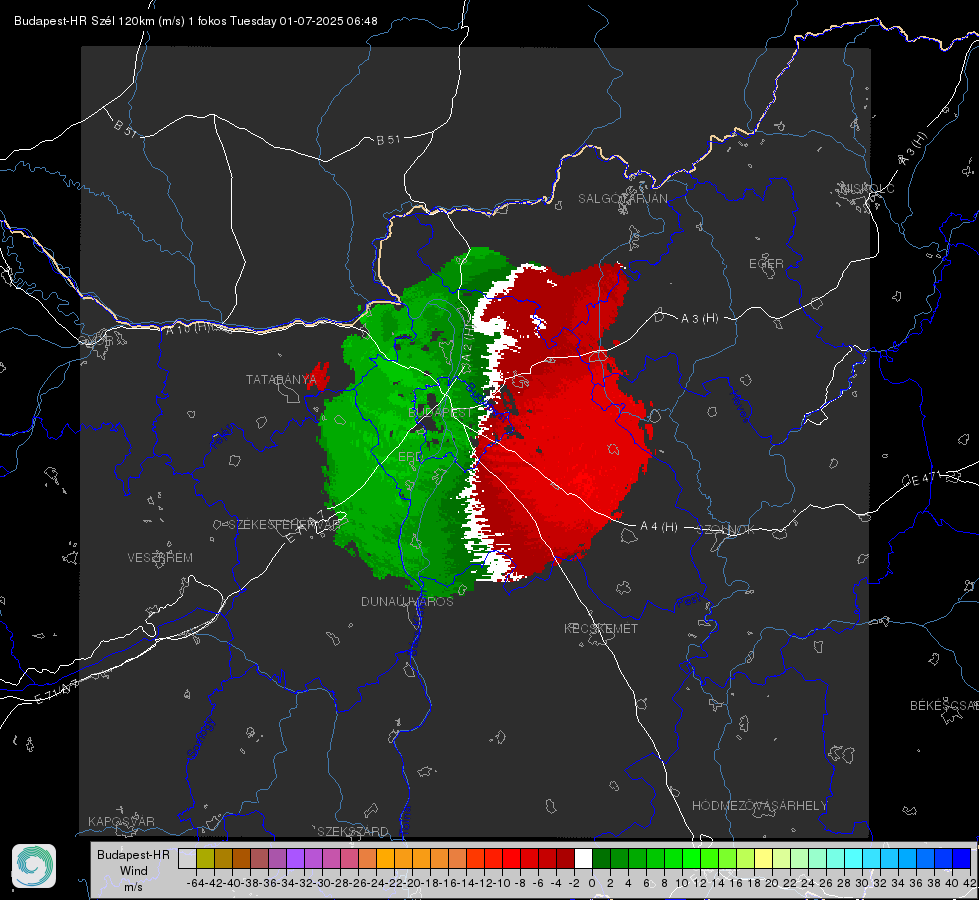Click the radar title text with date 01-07-2025
Viewport: 979px width, 900px height.
195,21
